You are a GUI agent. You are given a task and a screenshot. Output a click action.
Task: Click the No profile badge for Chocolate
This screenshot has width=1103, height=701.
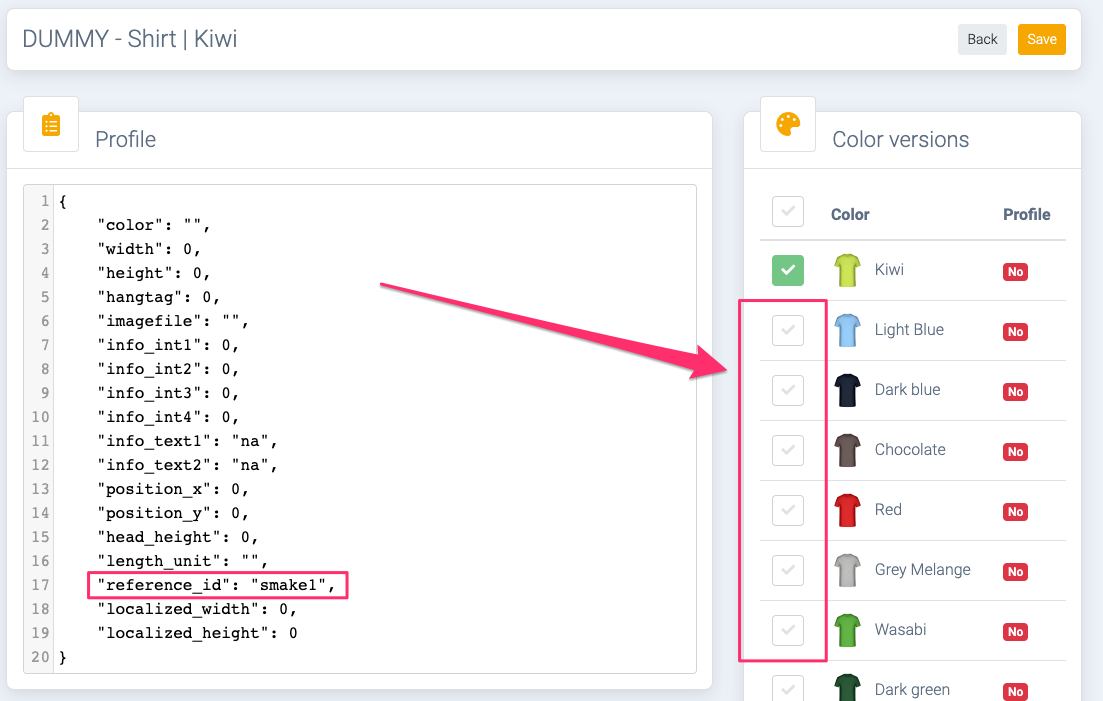coord(1015,452)
